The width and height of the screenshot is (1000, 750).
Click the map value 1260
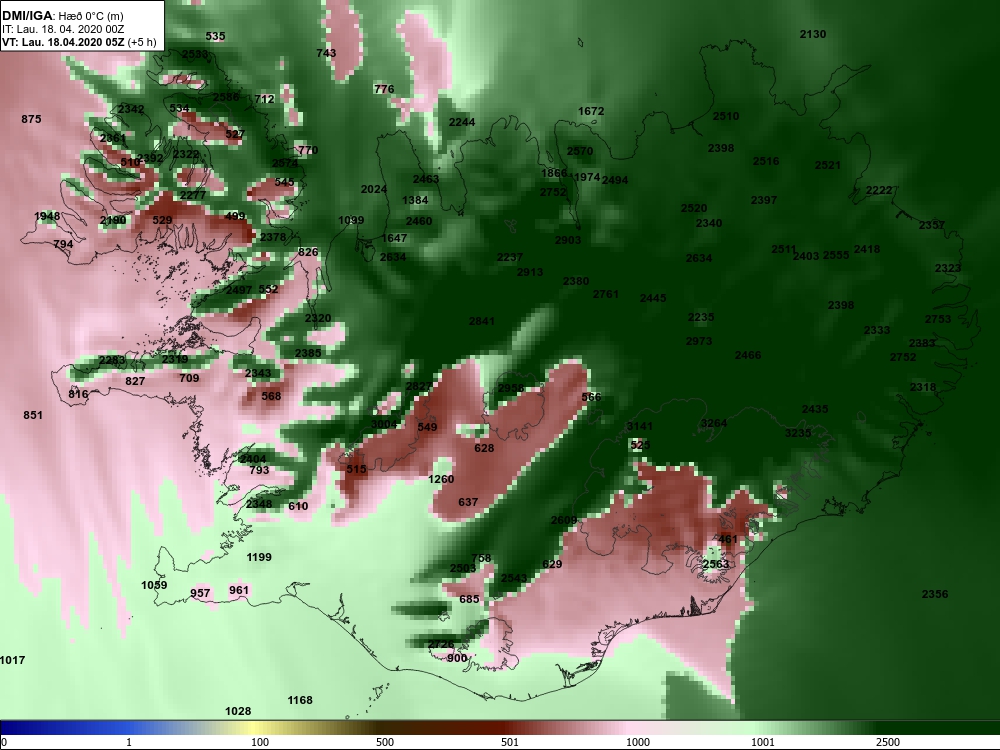(441, 480)
